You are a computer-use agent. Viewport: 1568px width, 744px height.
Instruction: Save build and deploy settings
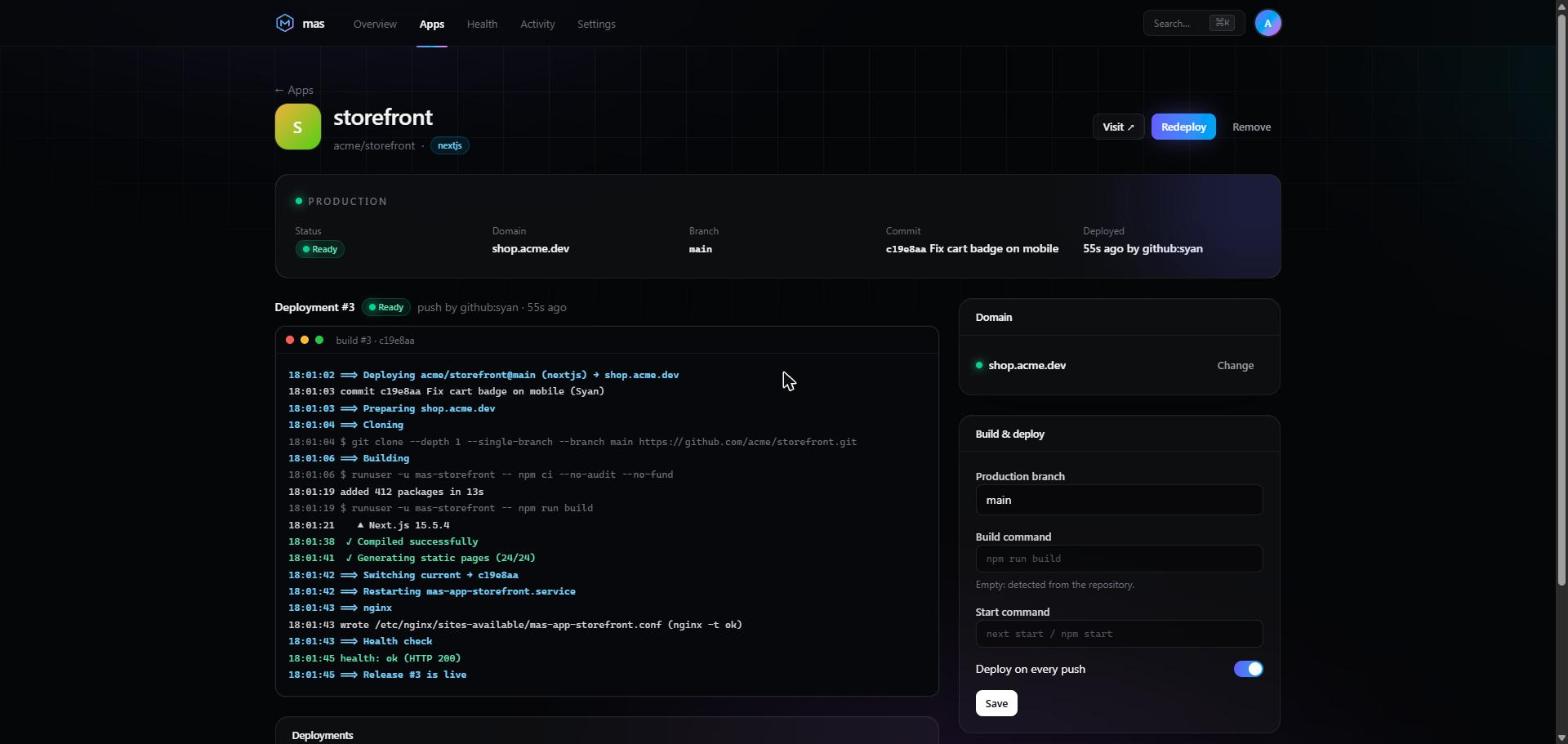coord(996,703)
